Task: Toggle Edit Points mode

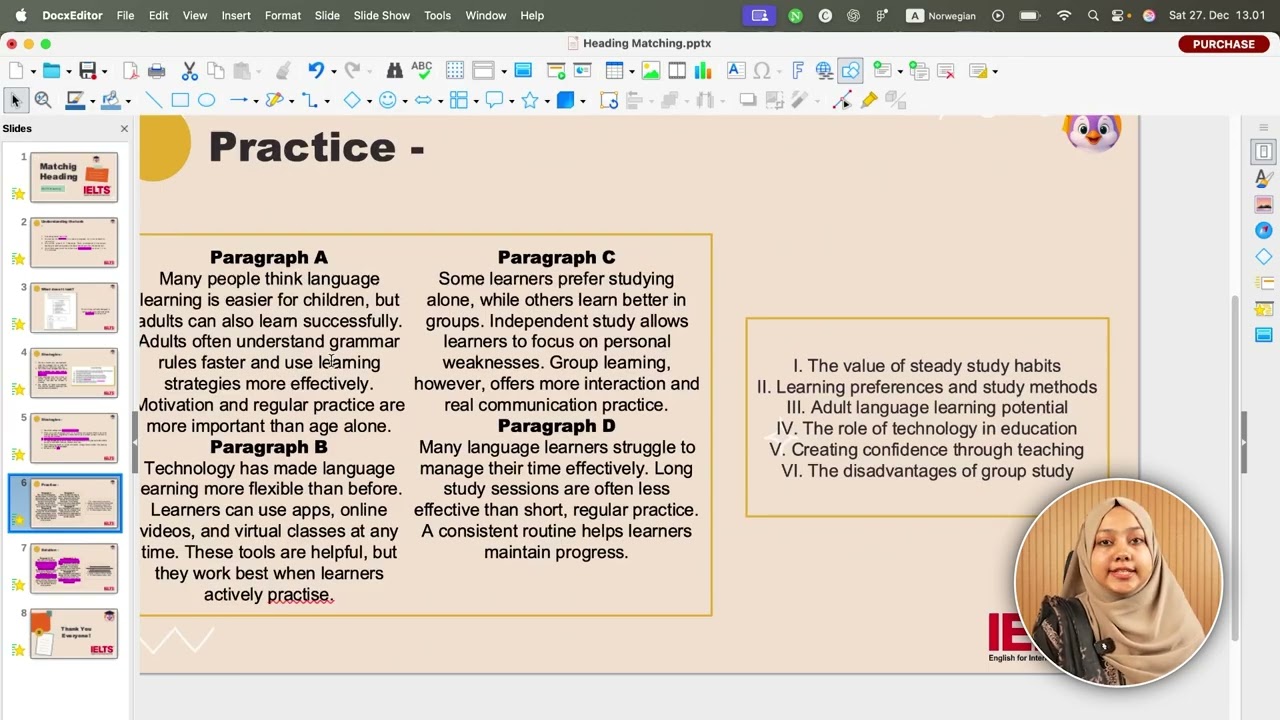Action: (x=842, y=100)
